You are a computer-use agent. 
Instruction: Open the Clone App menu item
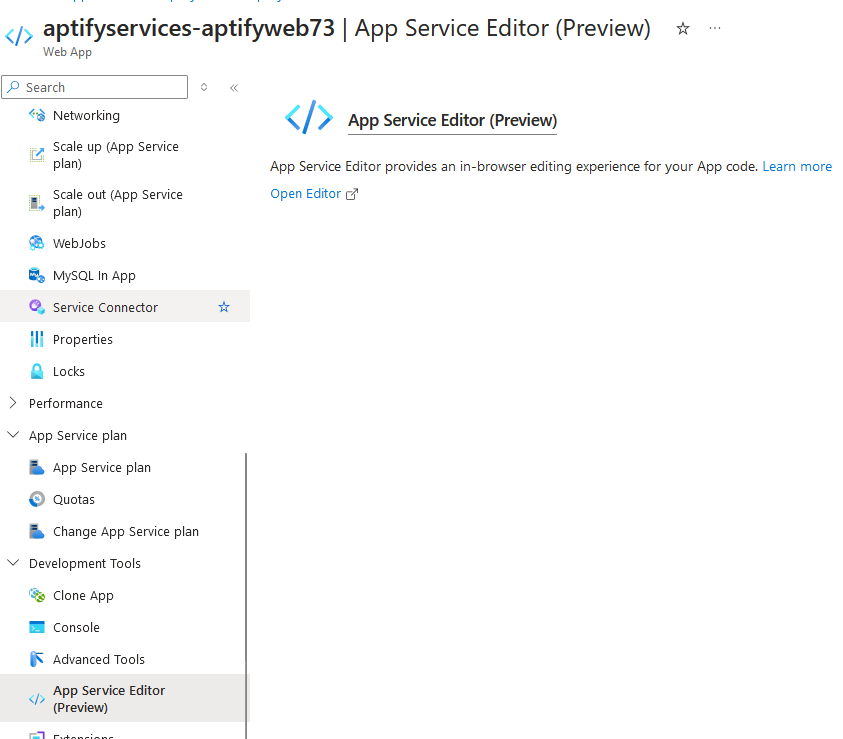click(83, 595)
